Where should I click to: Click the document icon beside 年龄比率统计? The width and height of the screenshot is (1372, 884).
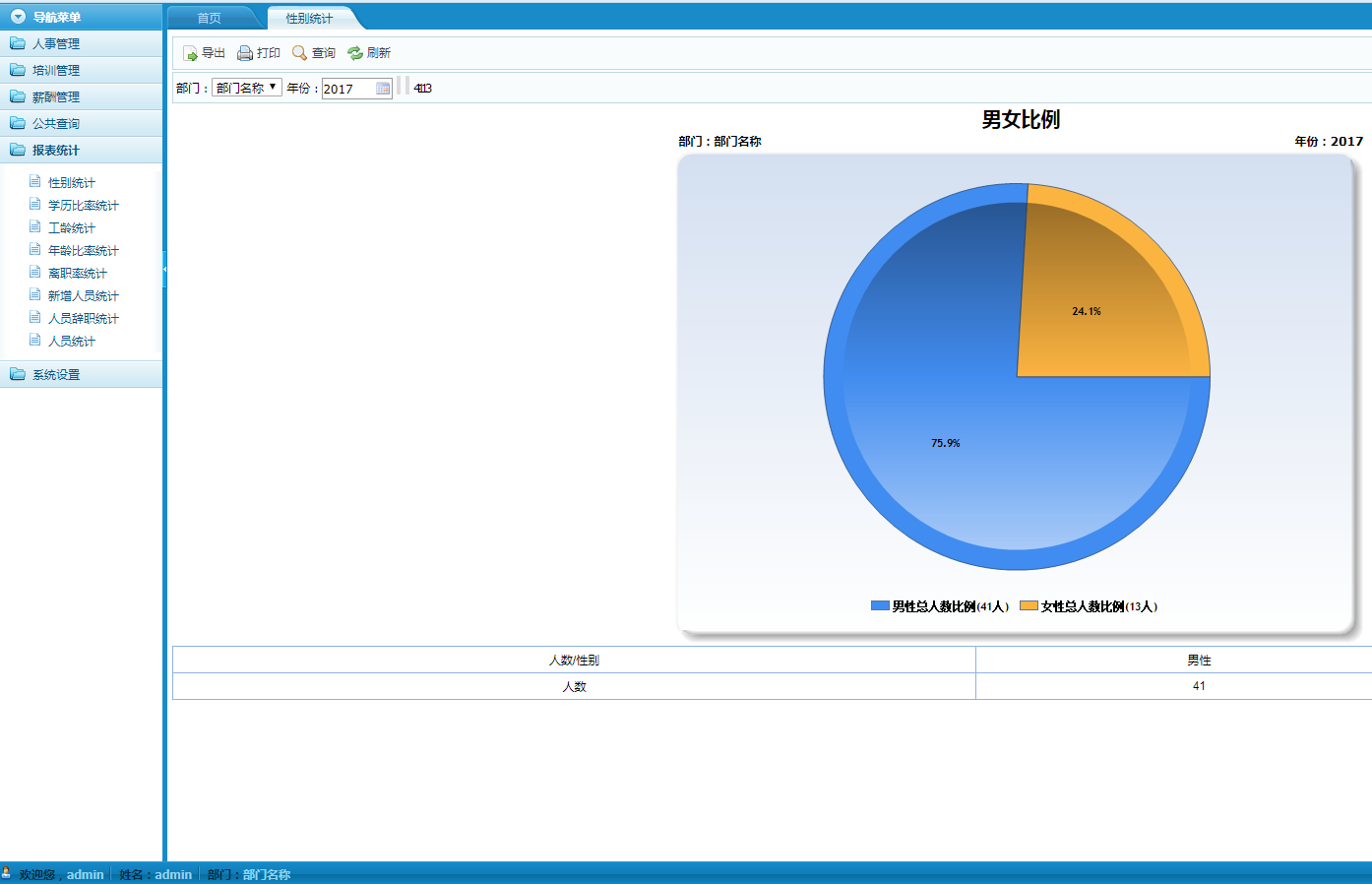coord(35,250)
